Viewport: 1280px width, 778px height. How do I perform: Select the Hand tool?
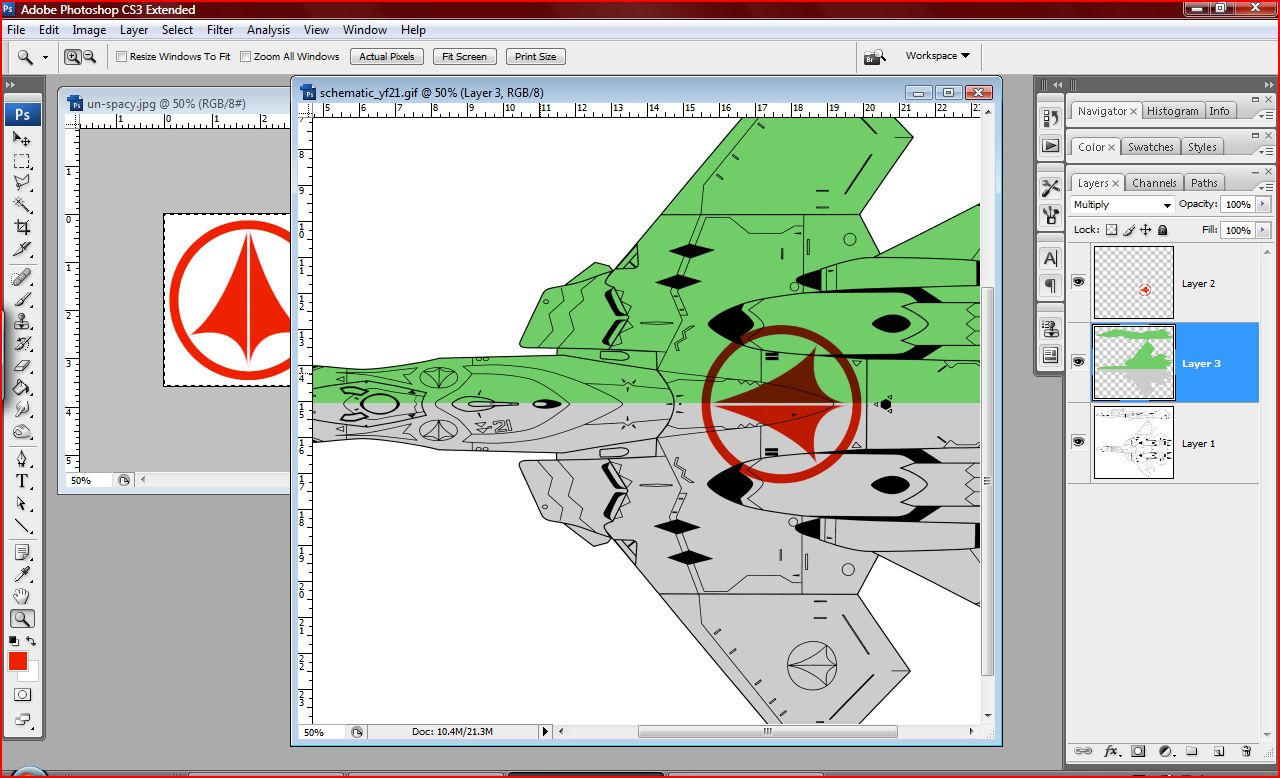(22, 597)
